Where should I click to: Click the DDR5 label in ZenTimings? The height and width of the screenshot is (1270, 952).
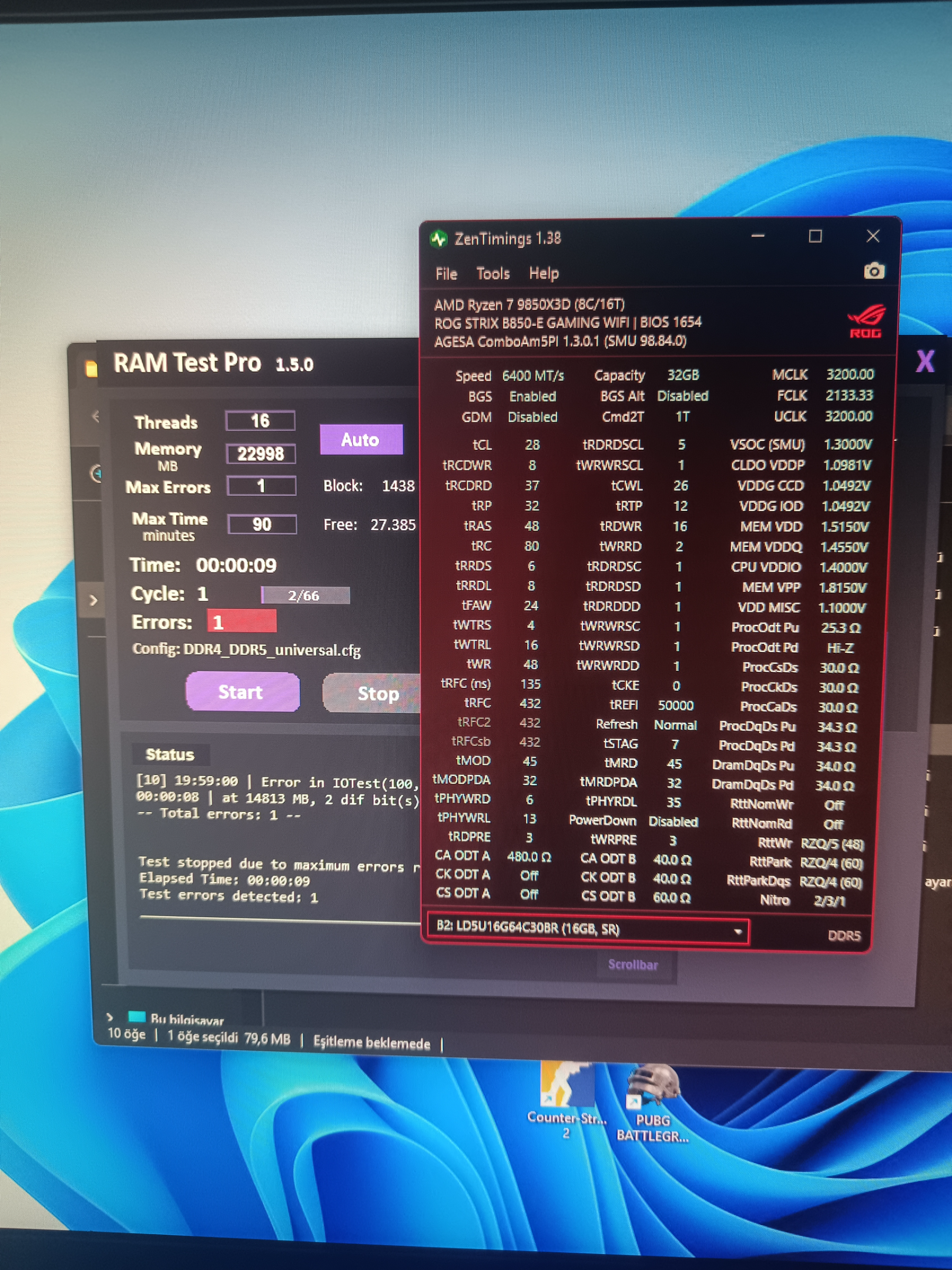(x=844, y=935)
